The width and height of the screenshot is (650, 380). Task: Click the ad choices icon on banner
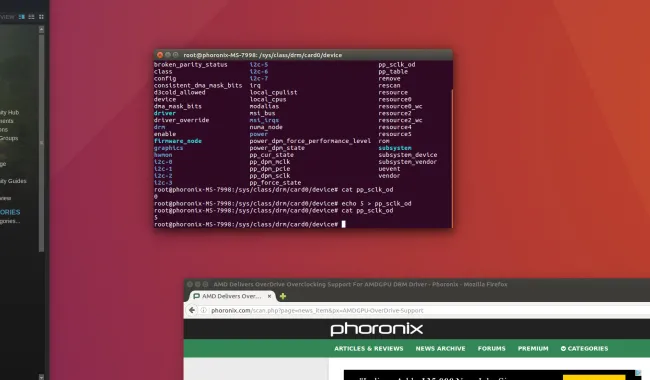pyautogui.click(x=638, y=373)
